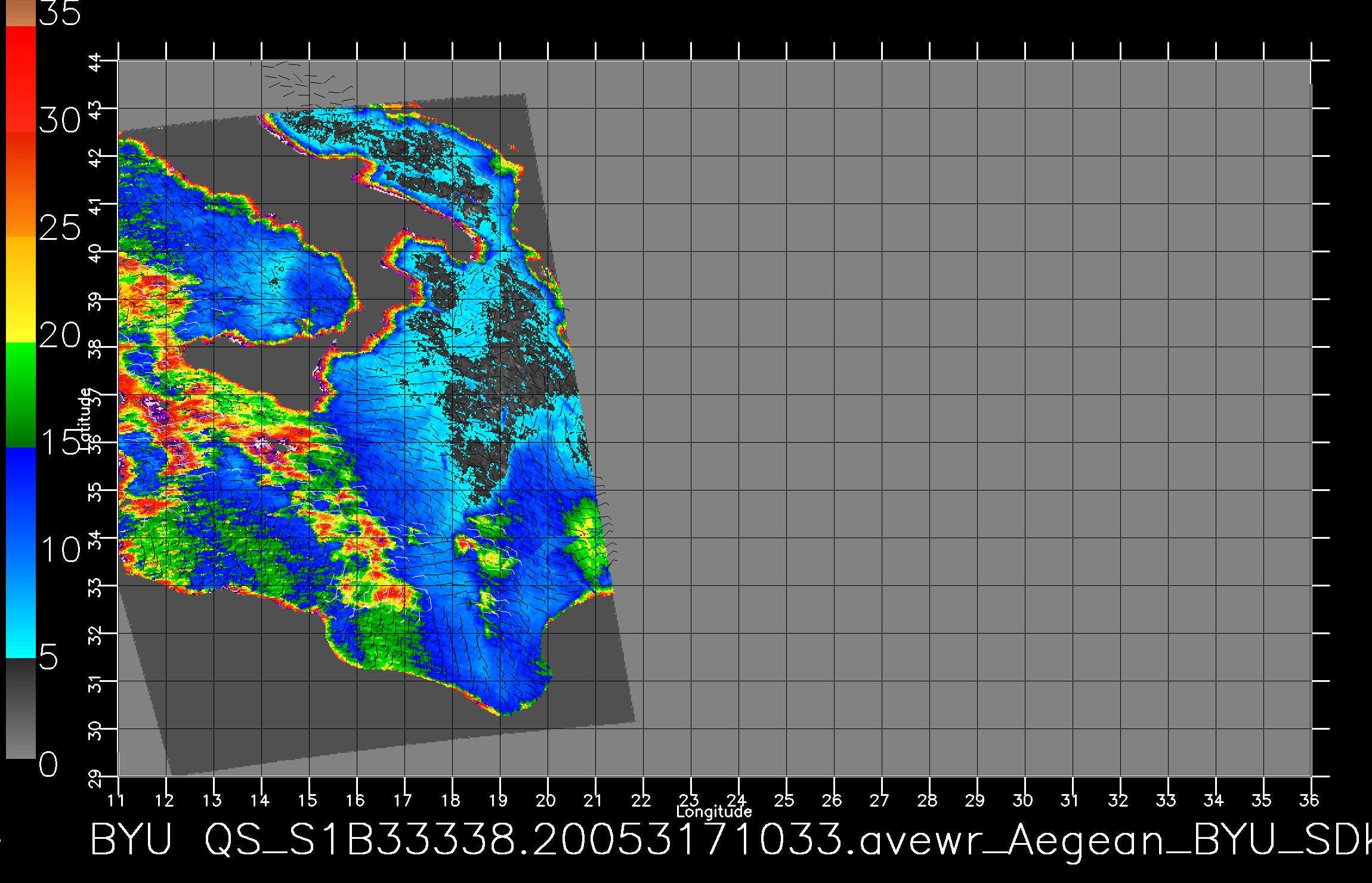Click latitude axis tick label 43

pyautogui.click(x=96, y=110)
